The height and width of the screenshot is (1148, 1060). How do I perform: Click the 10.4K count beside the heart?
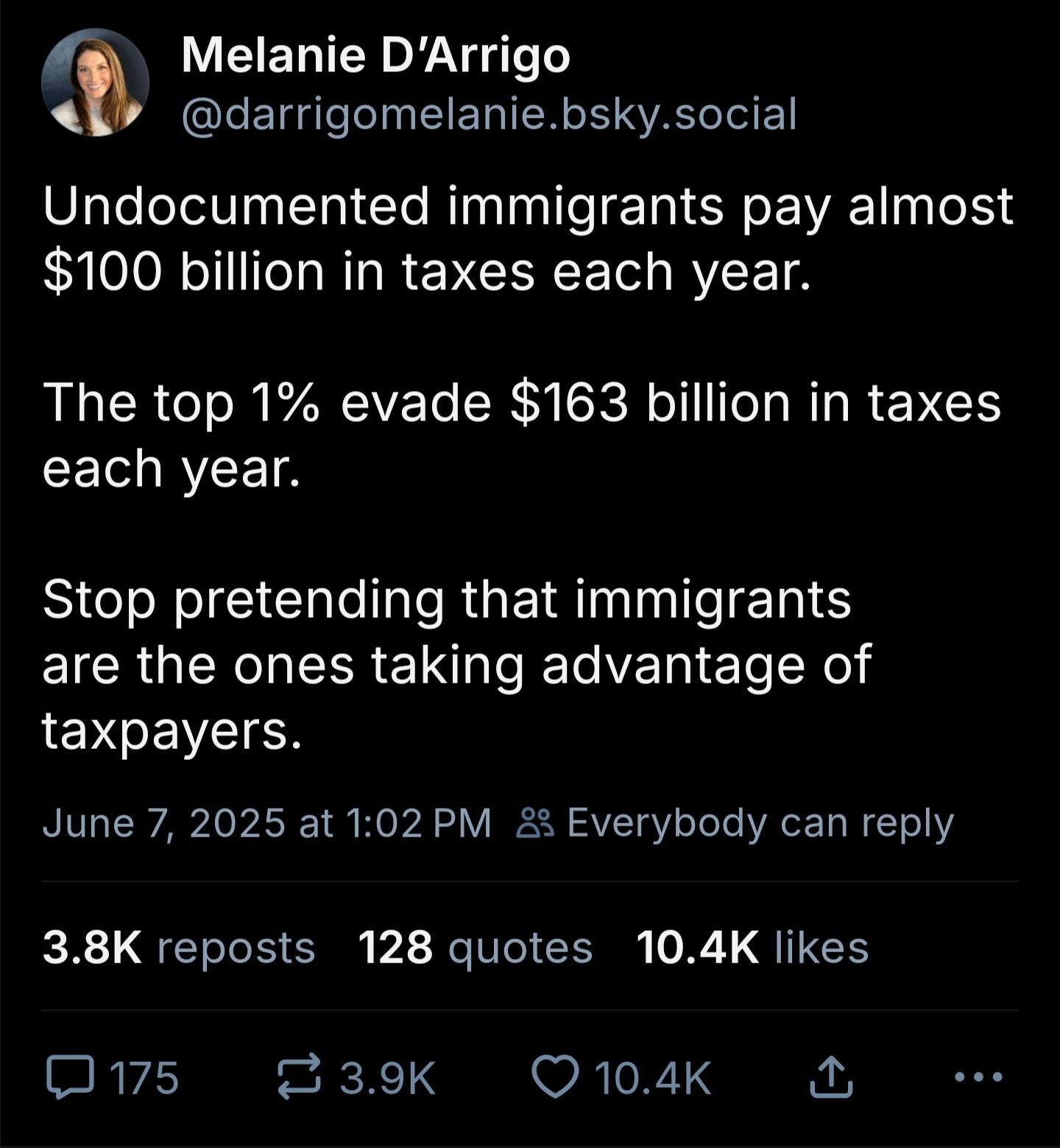(x=653, y=1079)
